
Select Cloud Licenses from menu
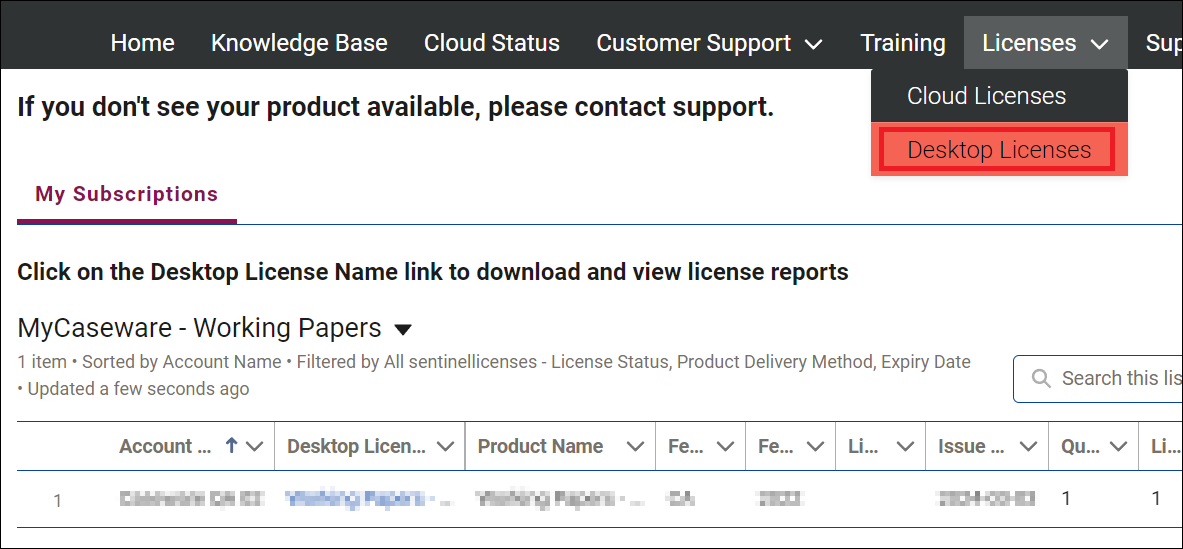[986, 96]
